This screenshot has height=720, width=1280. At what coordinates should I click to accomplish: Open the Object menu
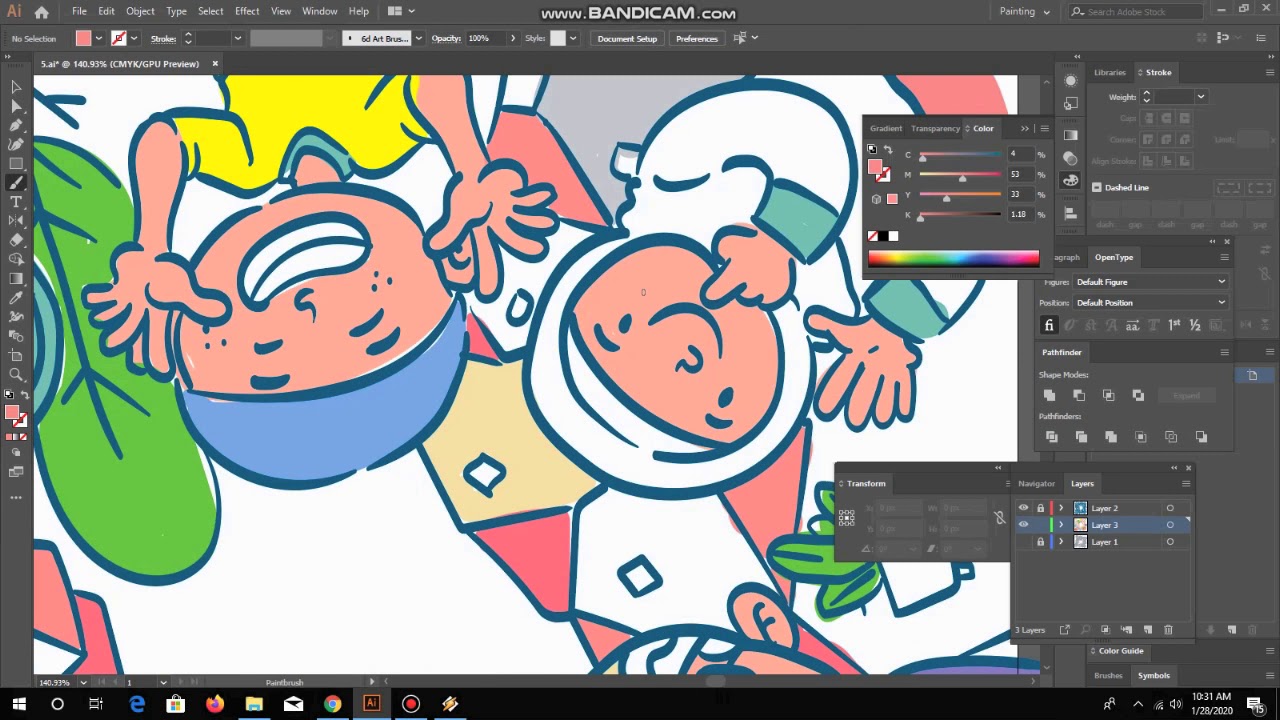(140, 11)
